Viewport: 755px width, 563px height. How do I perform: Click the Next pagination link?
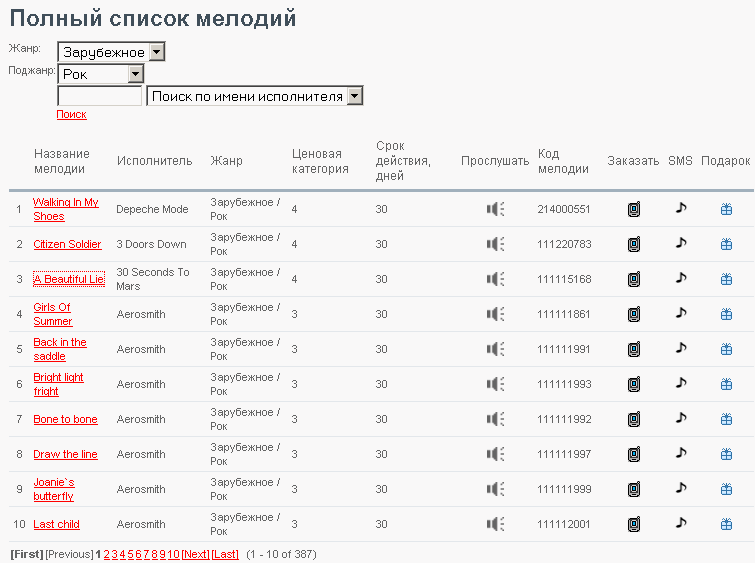[195, 554]
